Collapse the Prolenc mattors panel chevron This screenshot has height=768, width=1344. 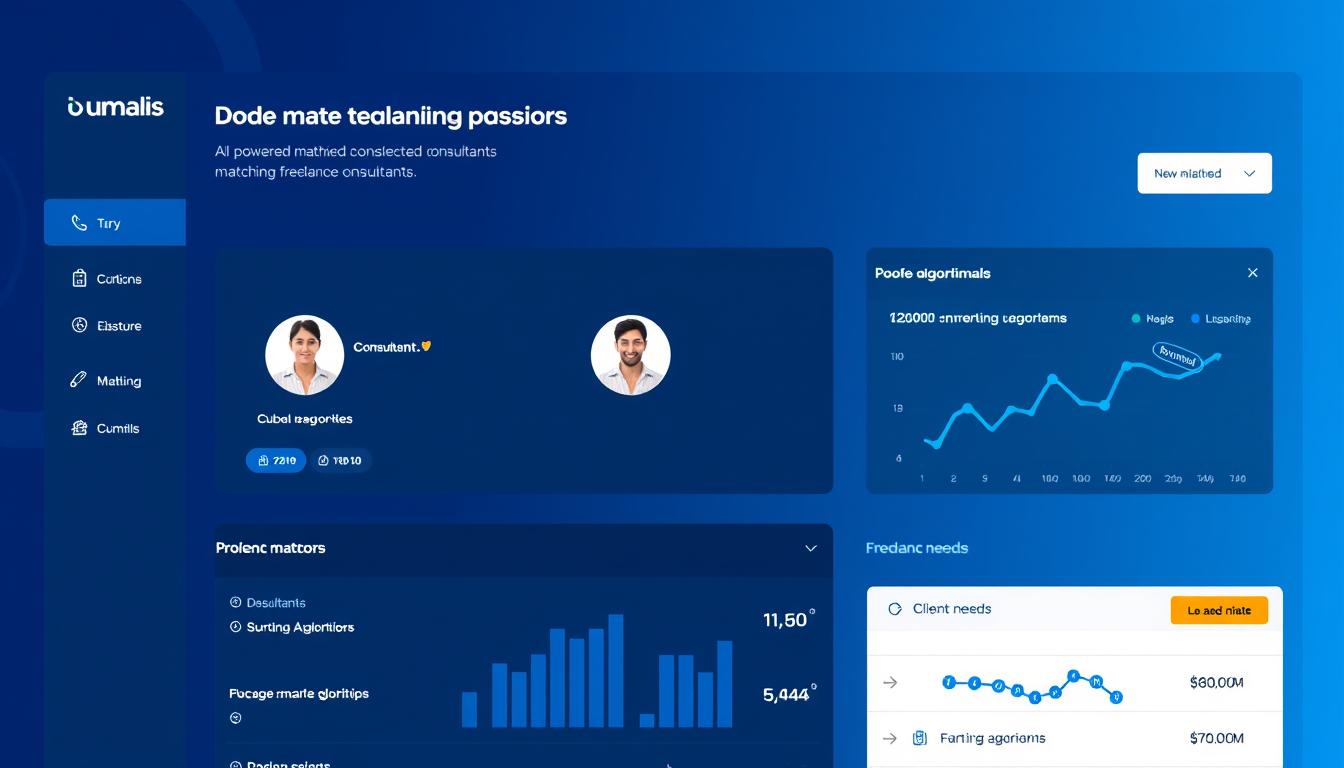click(810, 548)
